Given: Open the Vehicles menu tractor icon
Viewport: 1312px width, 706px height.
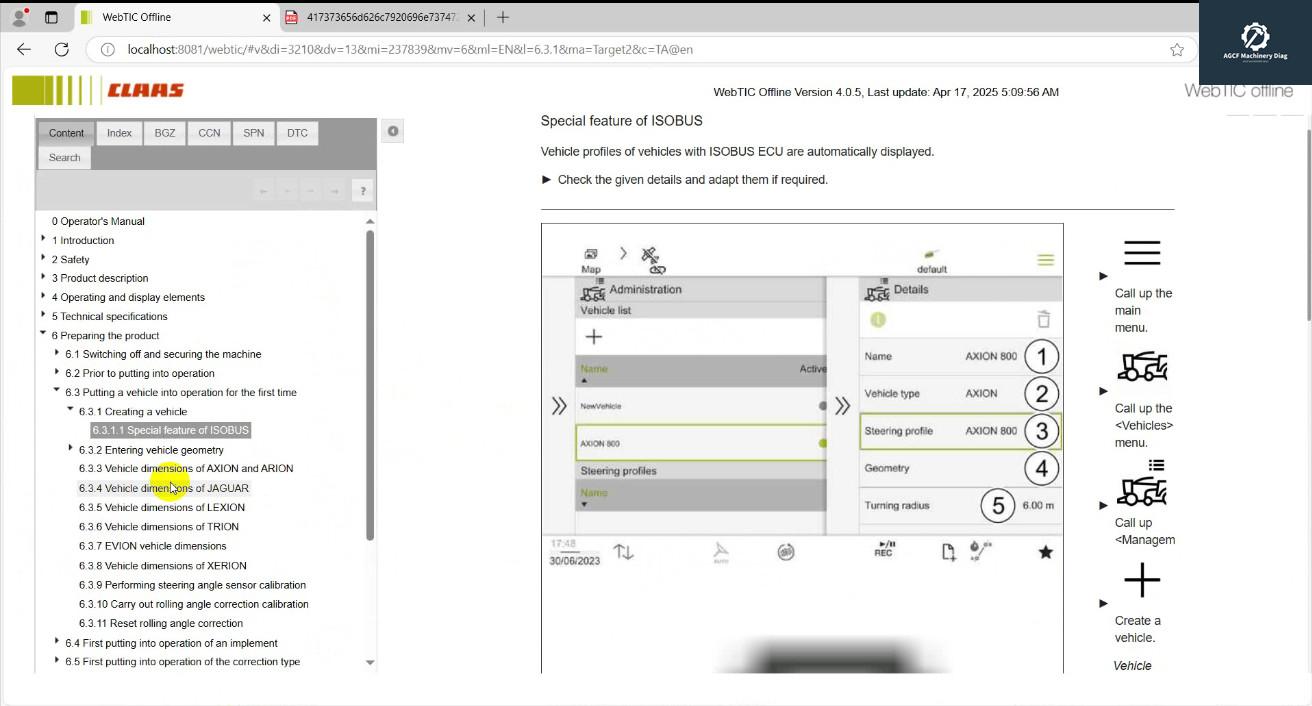Looking at the screenshot, I should coord(1142,367).
